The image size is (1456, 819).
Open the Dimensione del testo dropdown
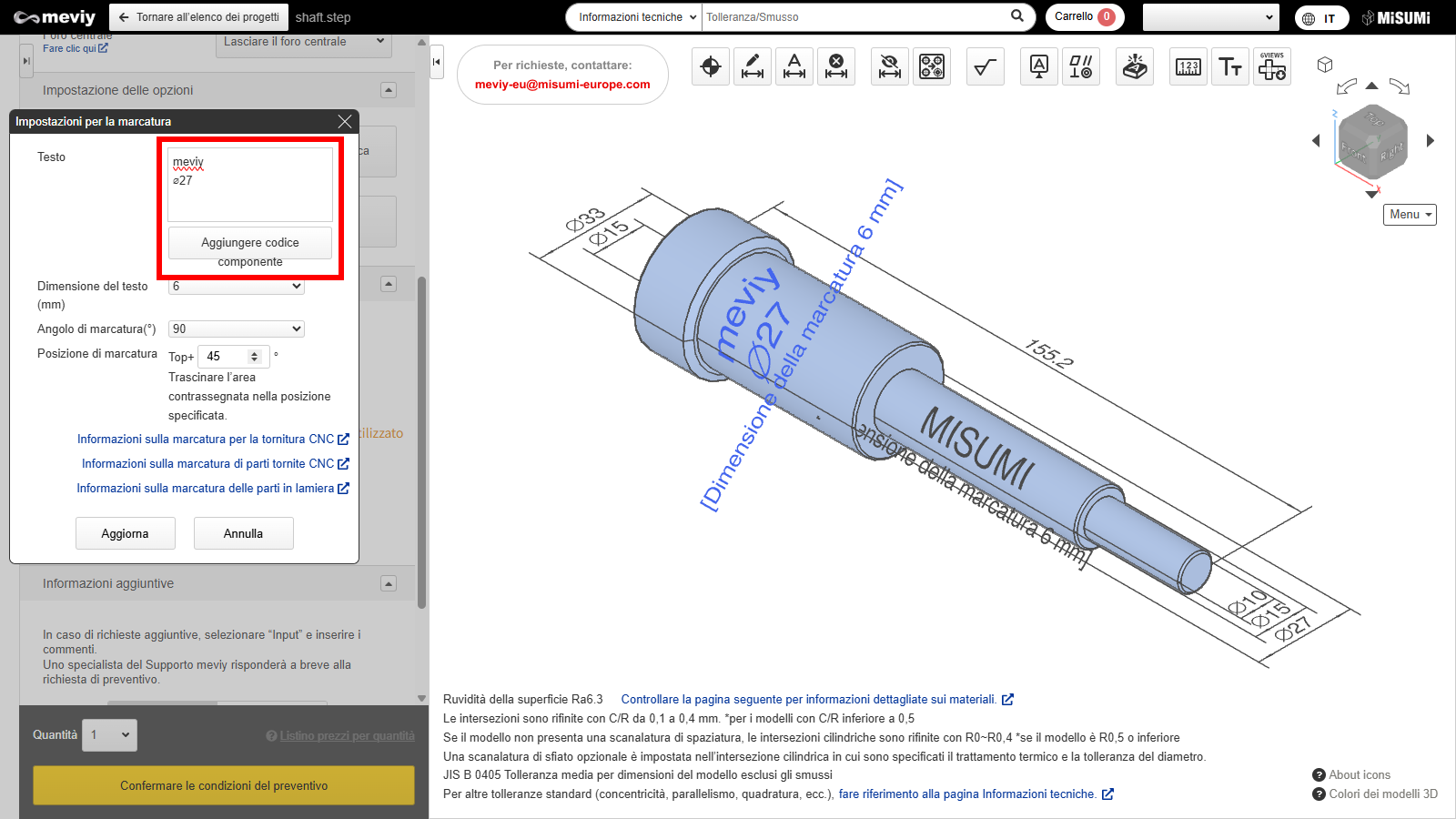(237, 286)
